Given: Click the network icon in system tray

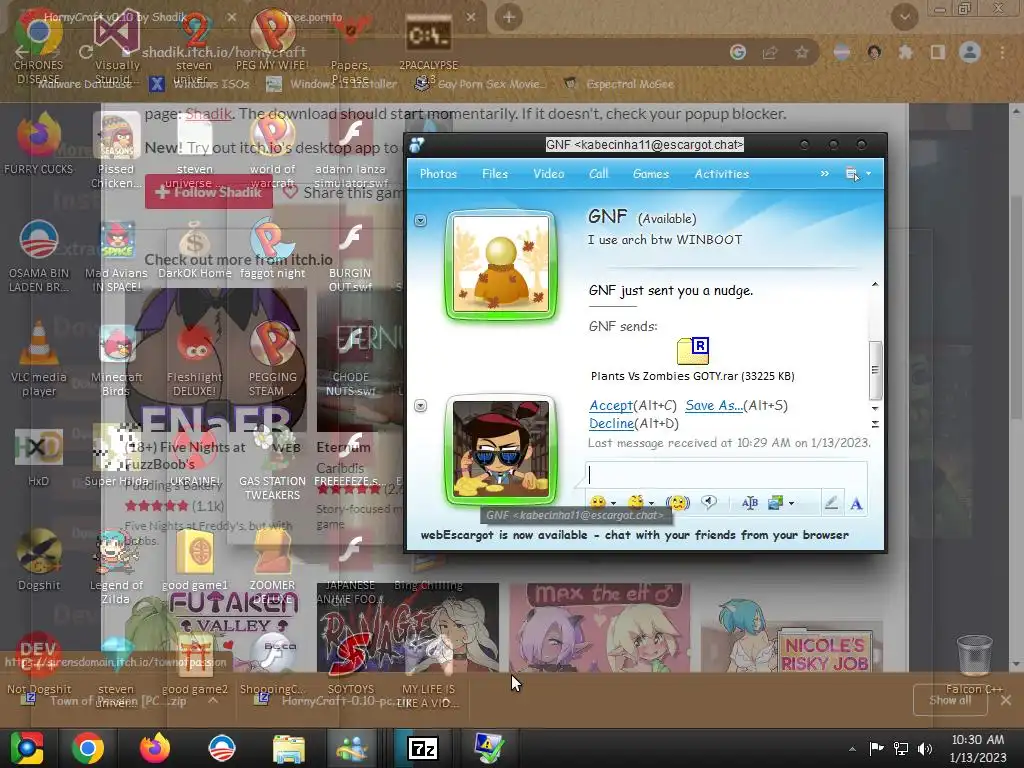Looking at the screenshot, I should coord(901,749).
